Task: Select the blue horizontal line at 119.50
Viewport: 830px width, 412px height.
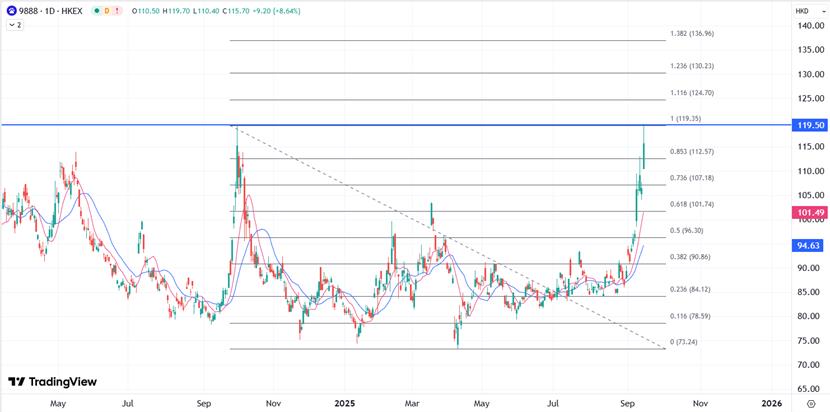Action: coord(400,124)
